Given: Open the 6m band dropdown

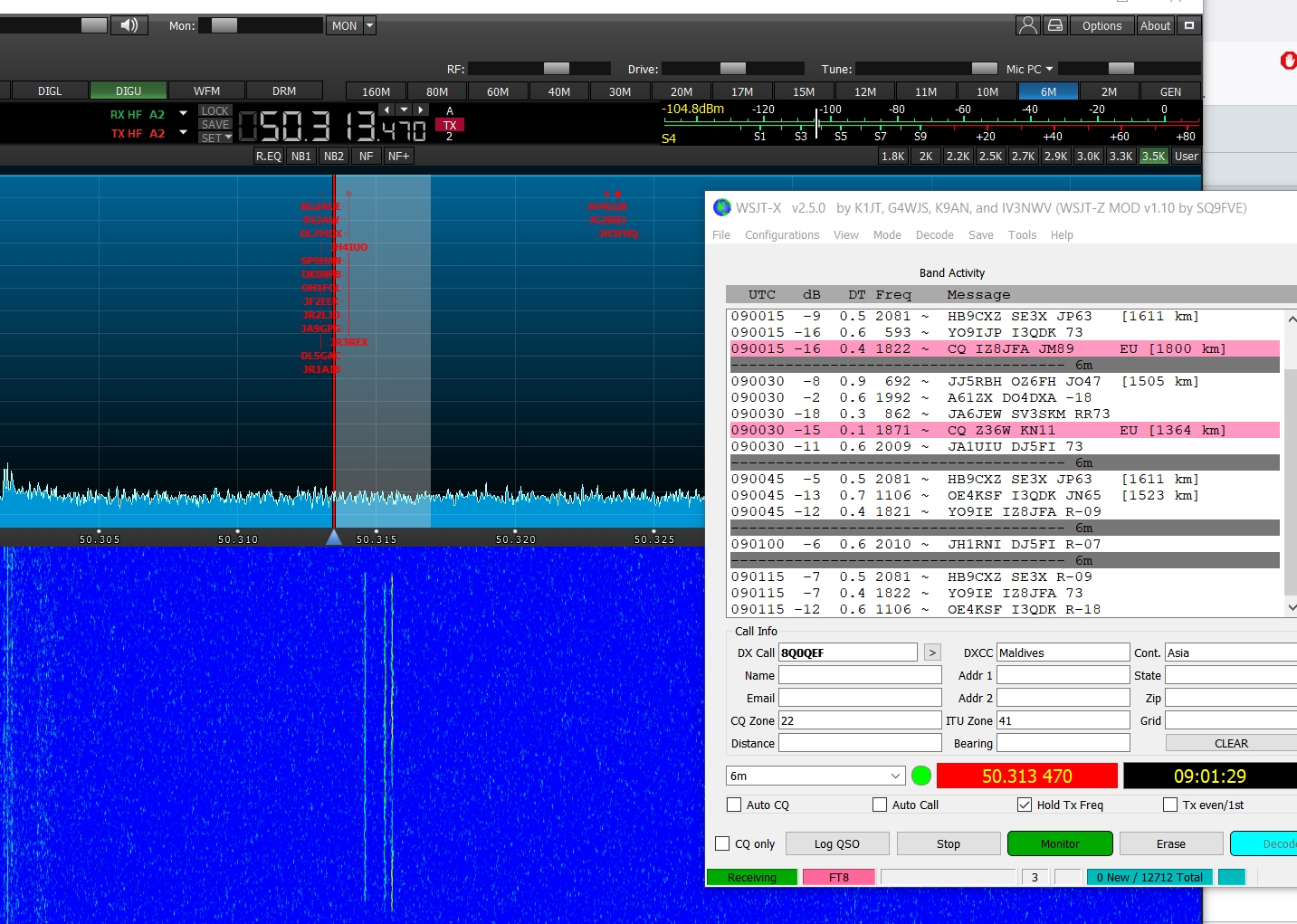Looking at the screenshot, I should click(x=815, y=776).
